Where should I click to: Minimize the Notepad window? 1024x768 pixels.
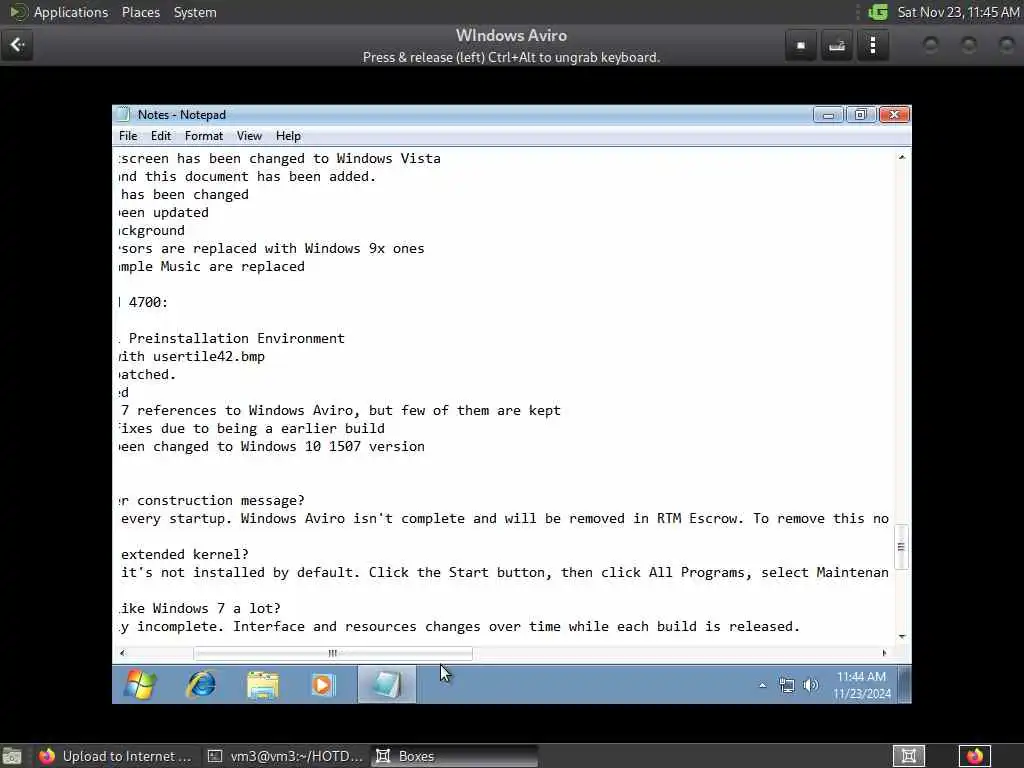828,115
